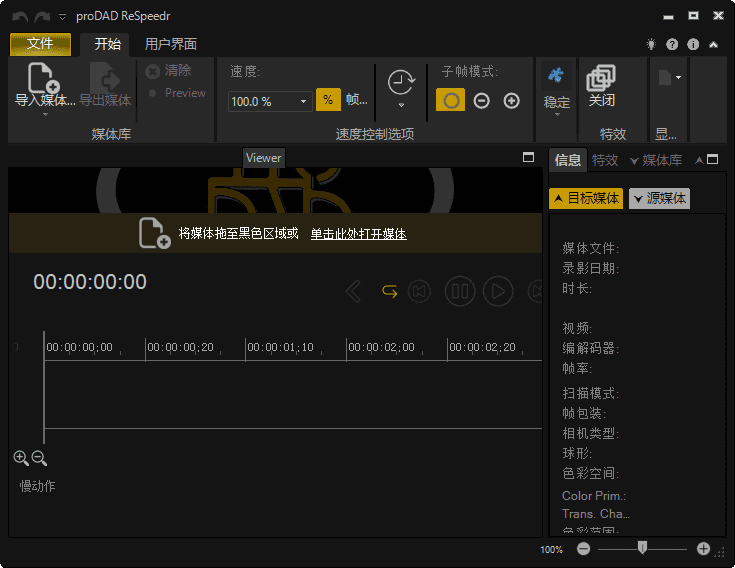The height and width of the screenshot is (568, 735).
Task: Click the 关闭 effects icon in ribbon
Action: coord(601,77)
